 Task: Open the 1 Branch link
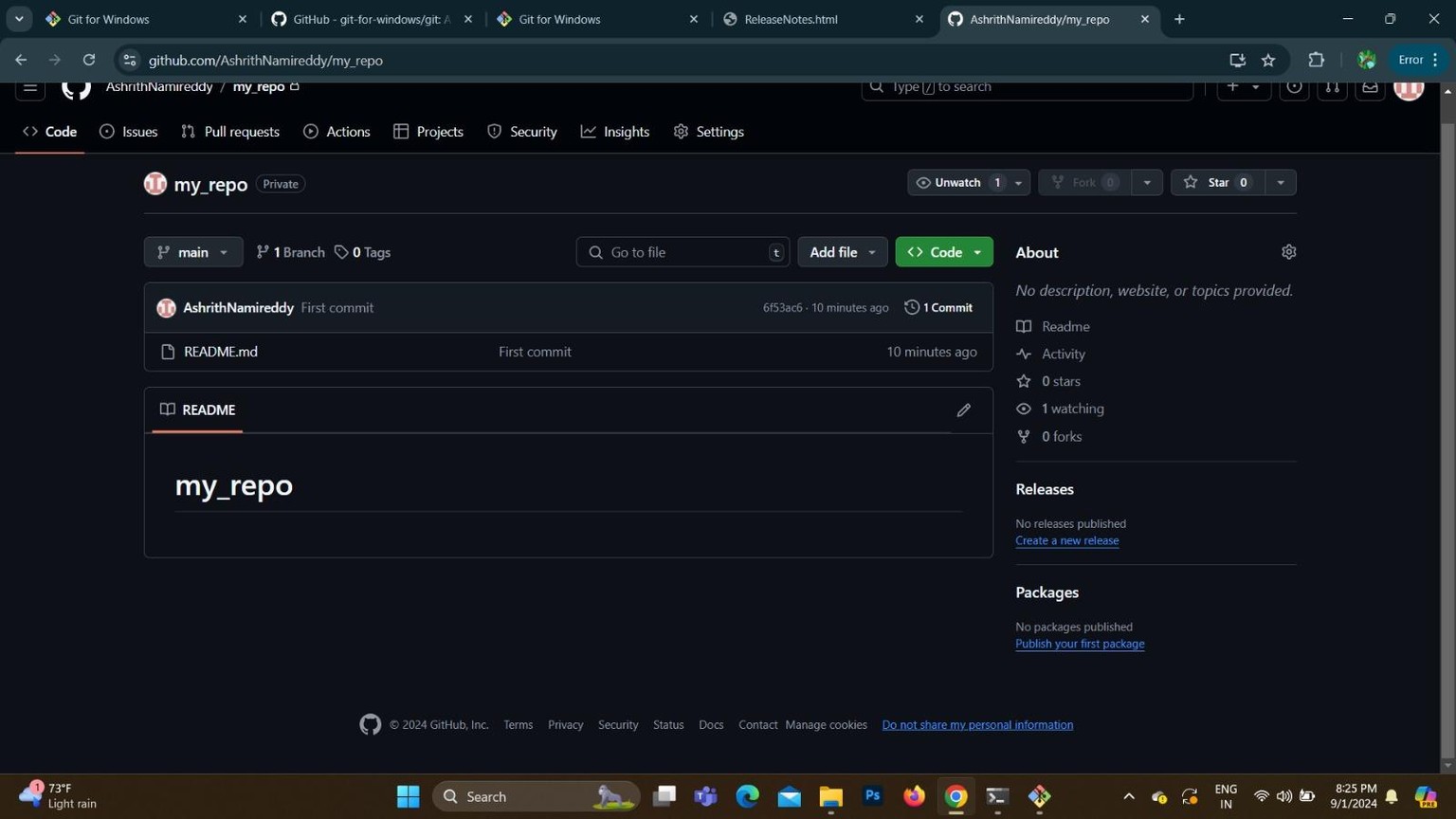[290, 252]
